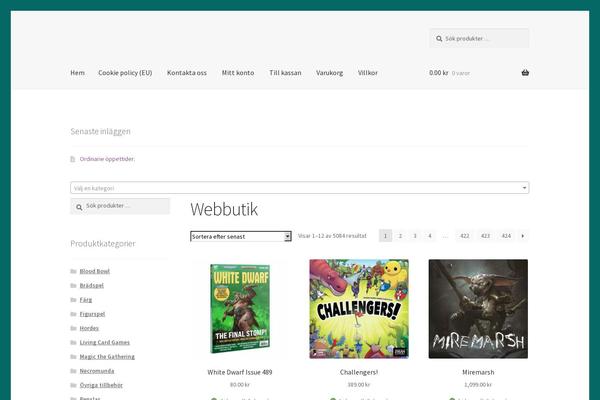Open the Sortera efter senast dropdown
The height and width of the screenshot is (400, 600).
pyautogui.click(x=241, y=237)
